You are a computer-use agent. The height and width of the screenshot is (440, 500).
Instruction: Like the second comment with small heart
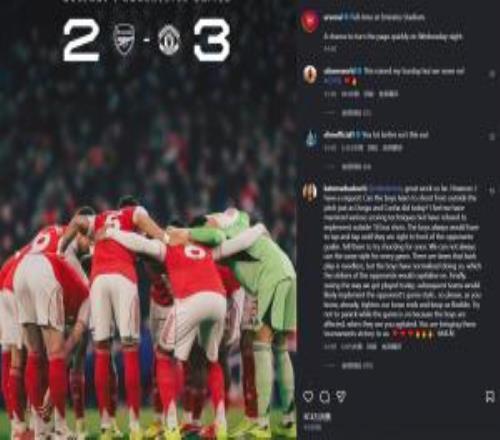click(491, 137)
